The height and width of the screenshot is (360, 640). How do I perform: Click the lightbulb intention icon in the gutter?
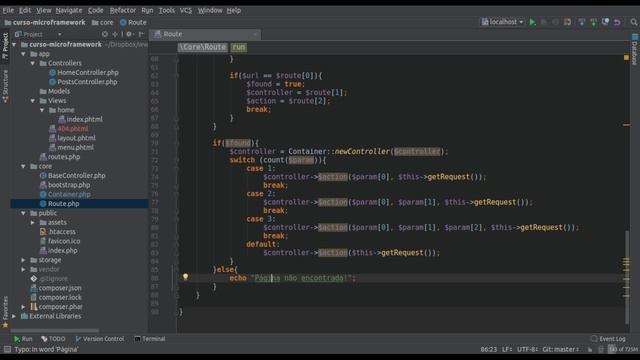[x=185, y=277]
